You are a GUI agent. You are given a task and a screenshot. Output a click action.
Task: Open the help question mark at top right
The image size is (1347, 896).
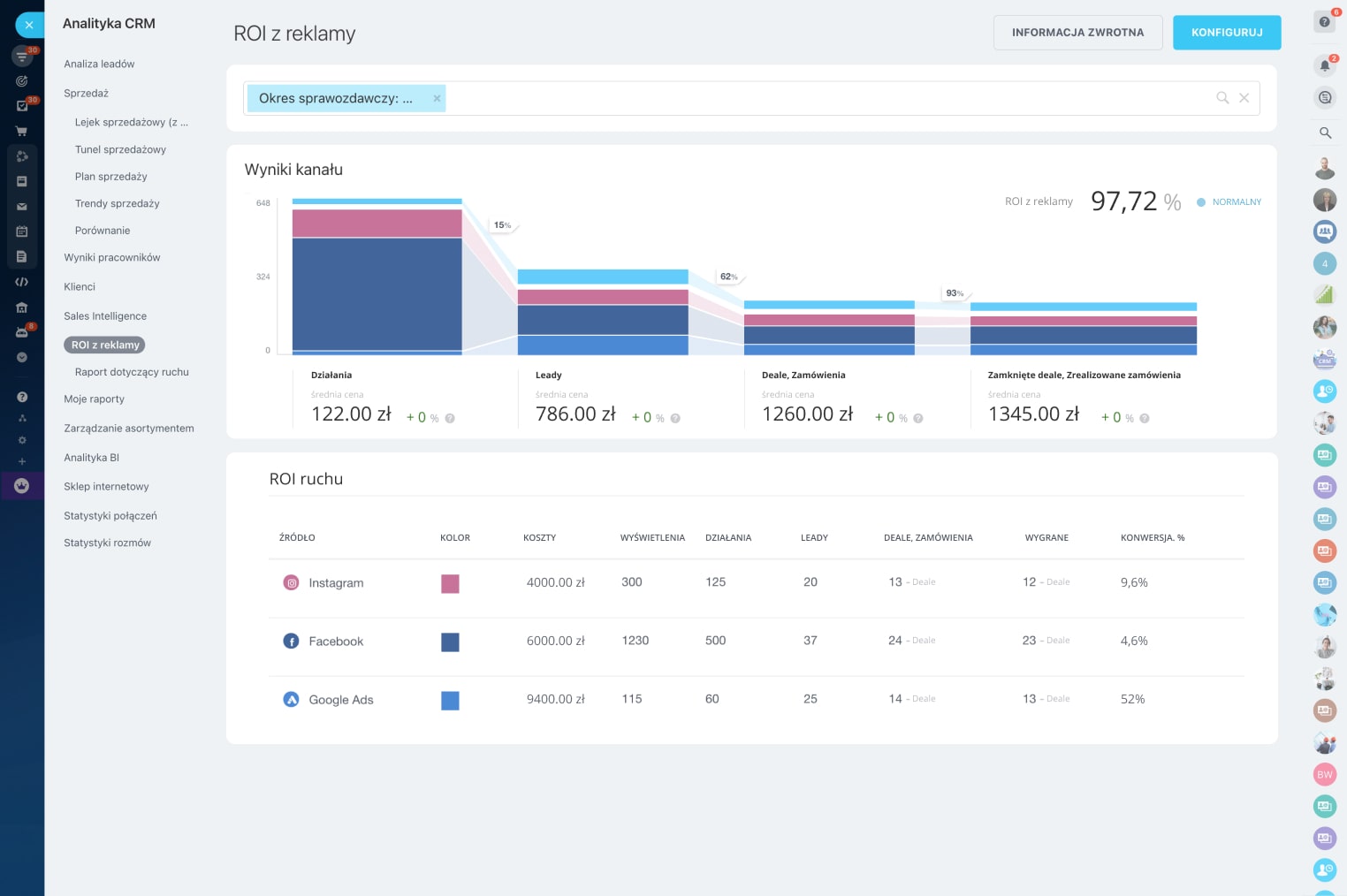(x=1324, y=22)
